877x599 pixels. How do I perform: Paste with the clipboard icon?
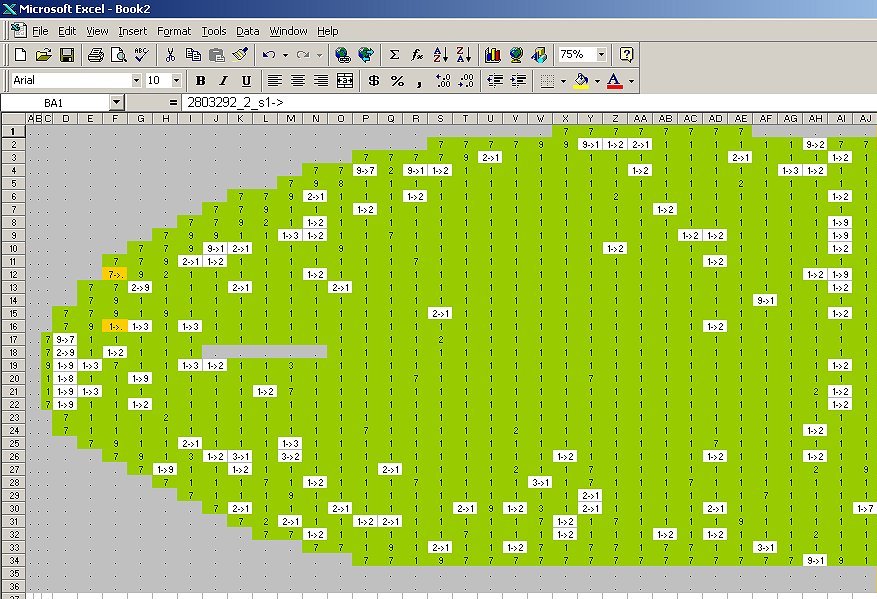pos(216,55)
